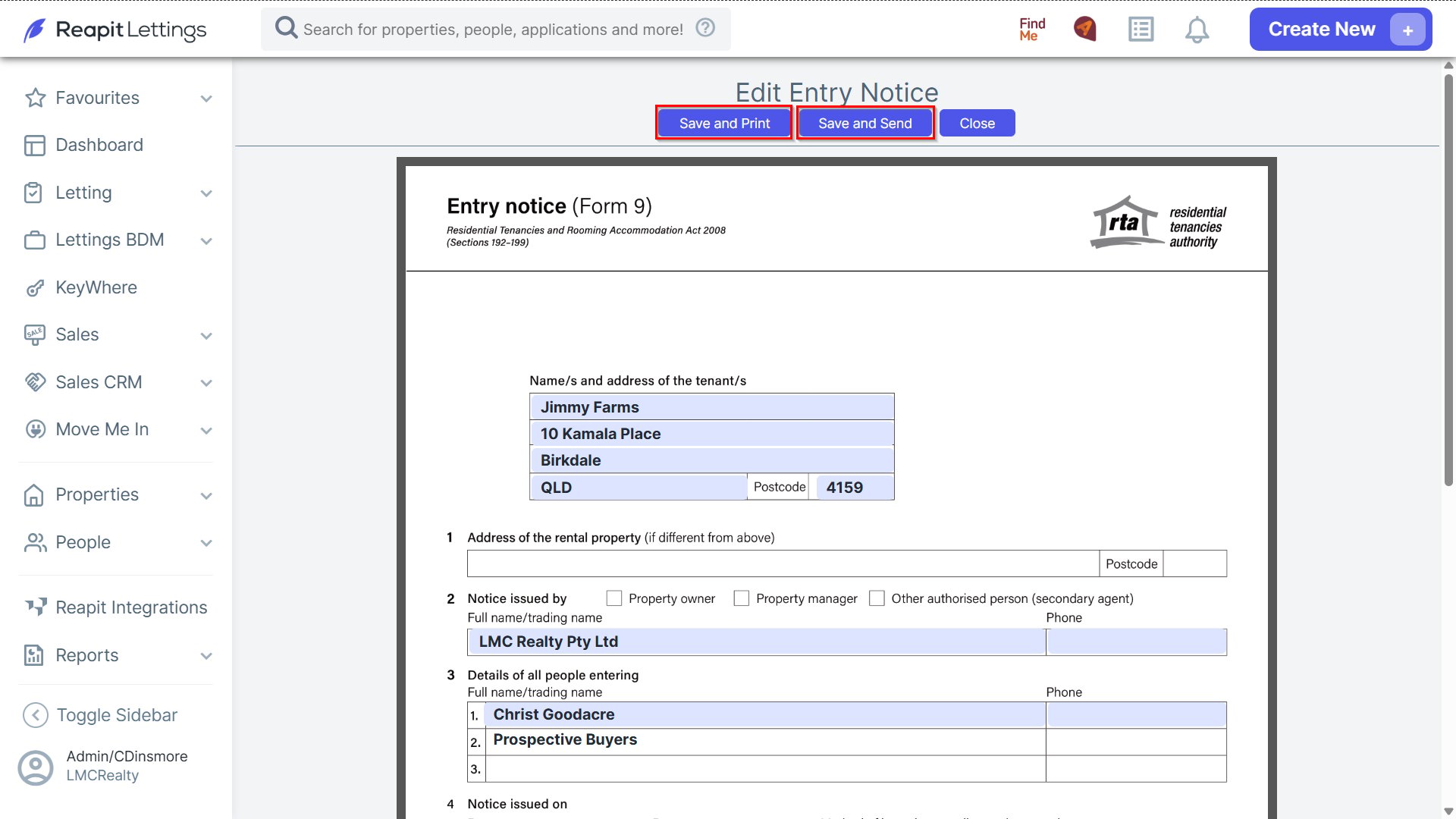Click the search help question mark icon
1456x819 pixels.
coord(705,28)
